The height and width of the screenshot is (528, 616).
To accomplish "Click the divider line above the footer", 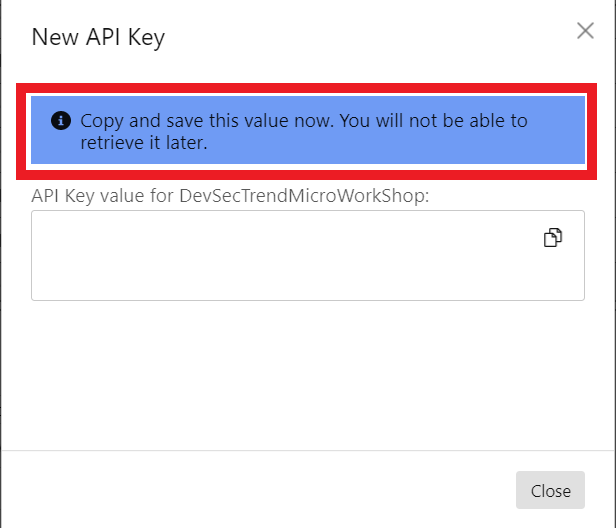I will click(x=308, y=450).
